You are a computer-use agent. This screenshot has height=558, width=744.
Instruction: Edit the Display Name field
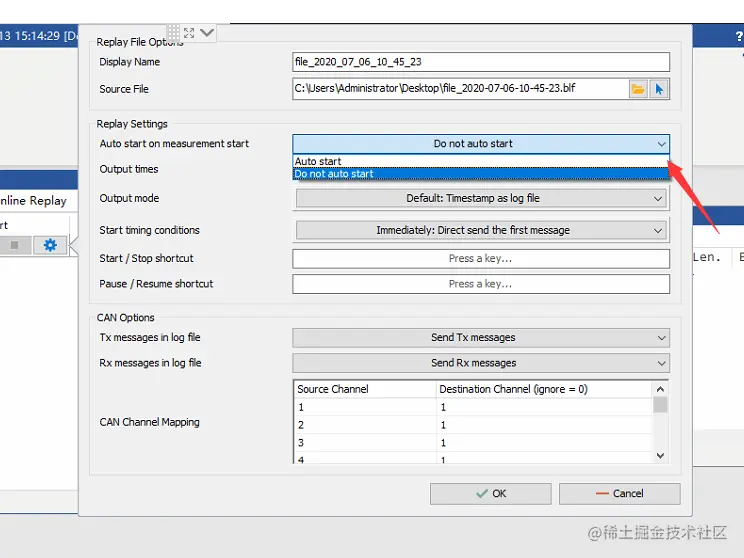click(x=481, y=62)
